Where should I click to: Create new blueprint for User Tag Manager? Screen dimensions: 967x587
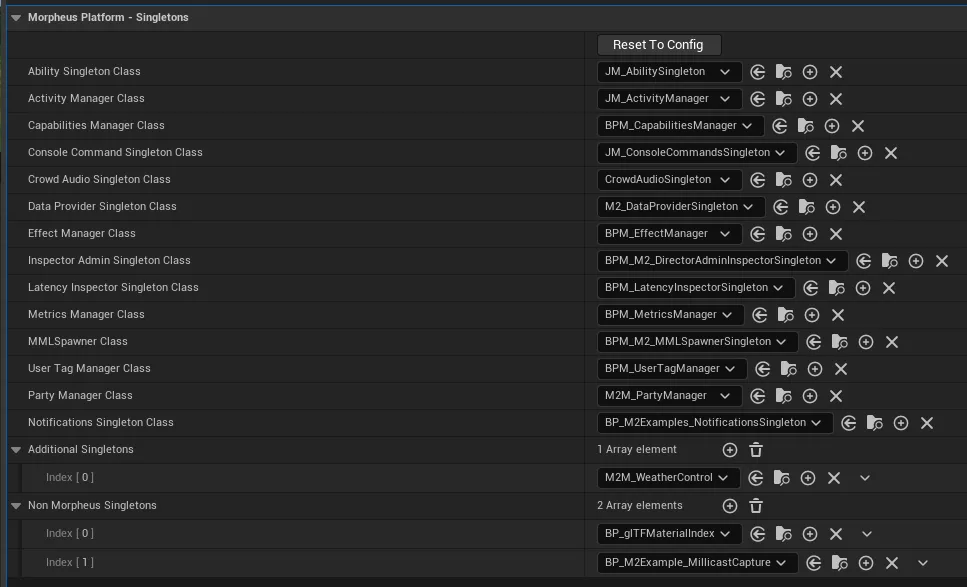pyautogui.click(x=815, y=369)
